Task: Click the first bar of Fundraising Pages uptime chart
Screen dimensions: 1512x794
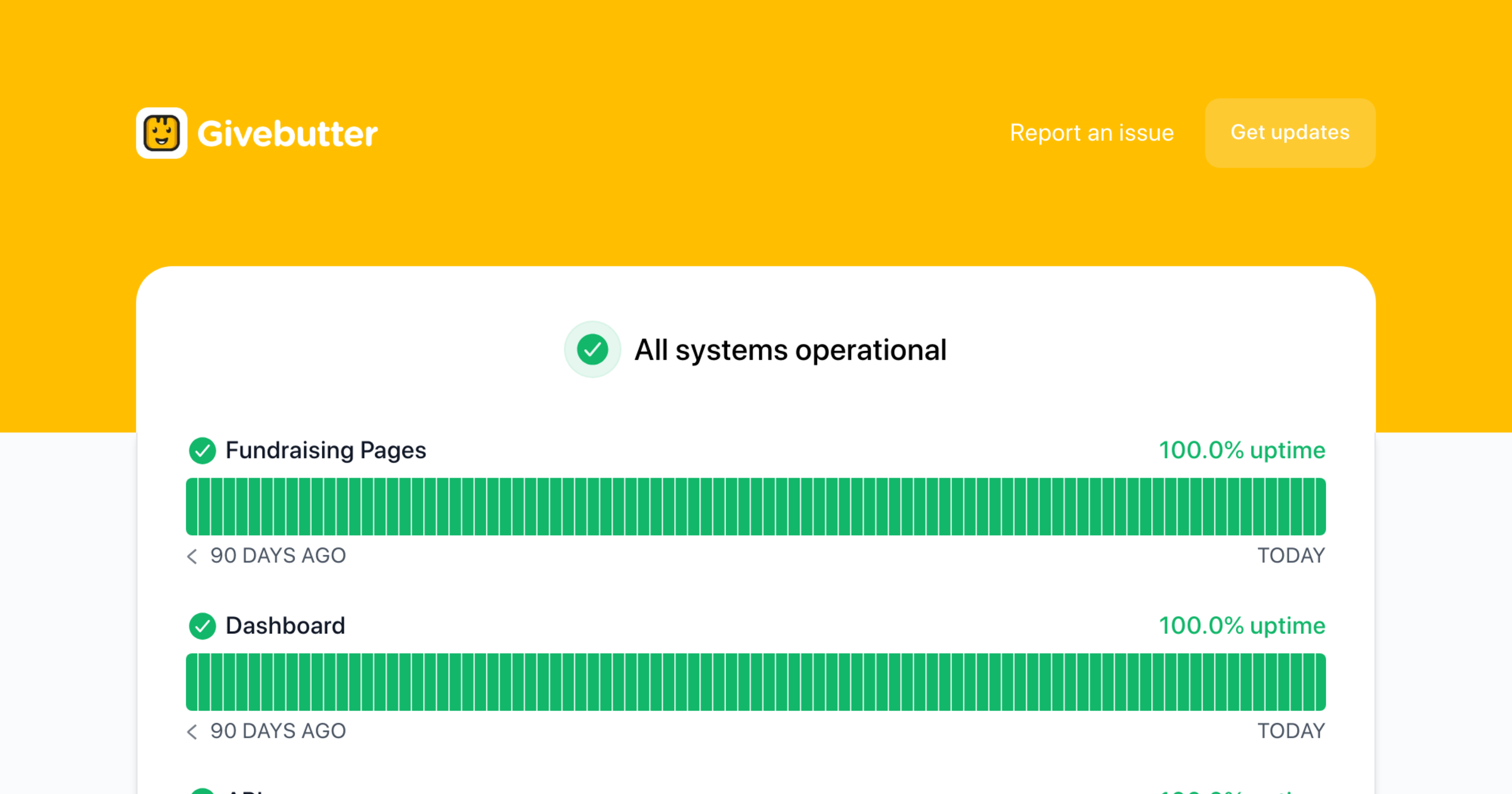Action: [192, 507]
